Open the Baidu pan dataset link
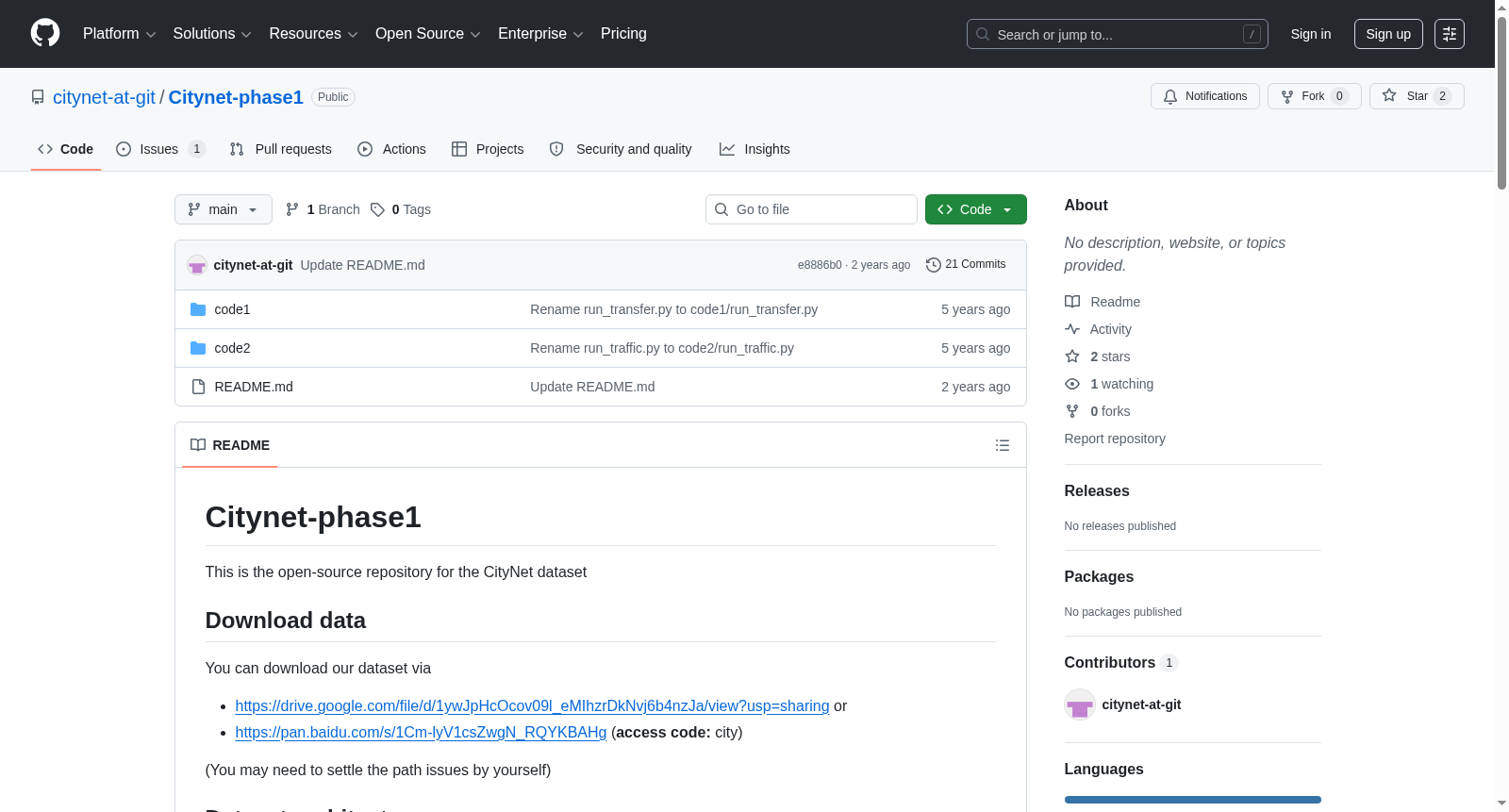This screenshot has width=1509, height=812. (421, 733)
